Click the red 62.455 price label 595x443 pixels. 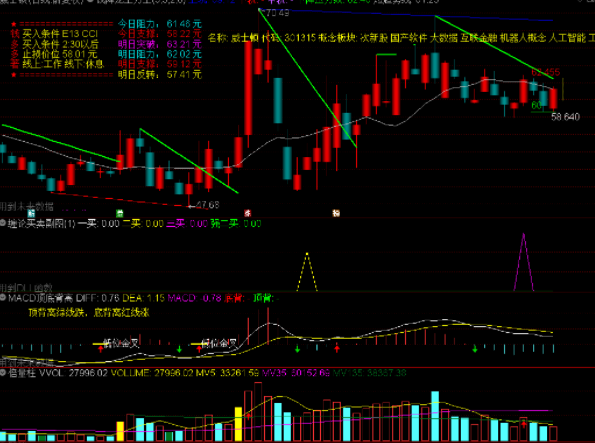[x=545, y=72]
